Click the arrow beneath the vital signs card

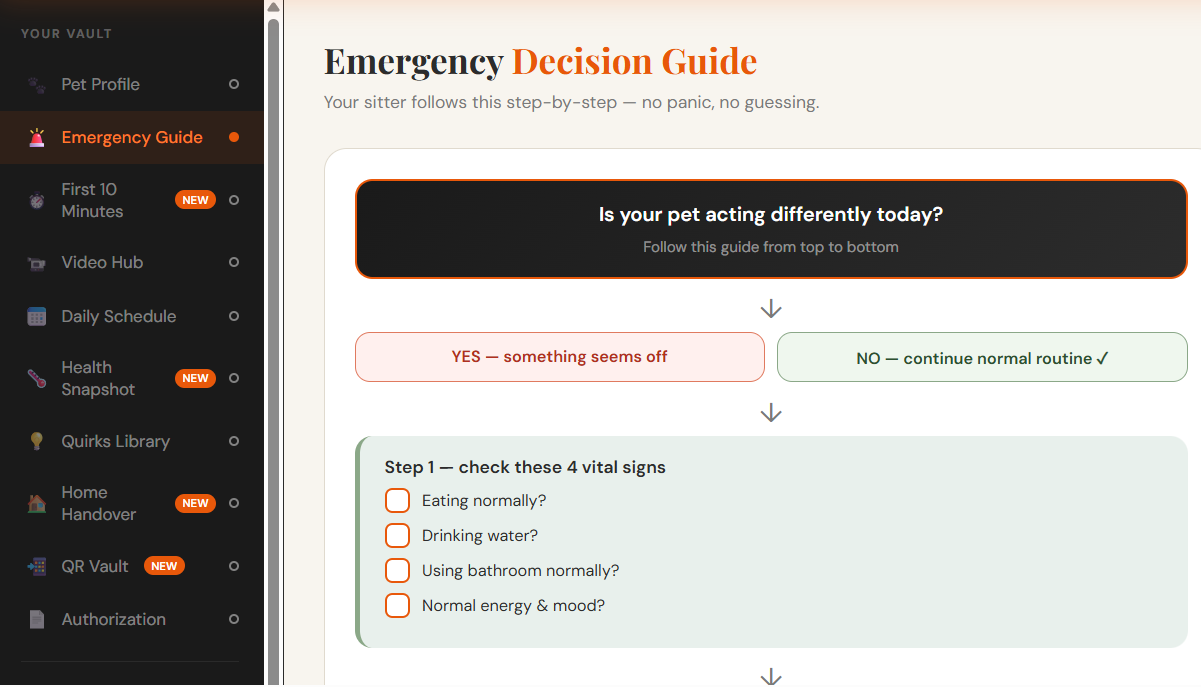770,678
